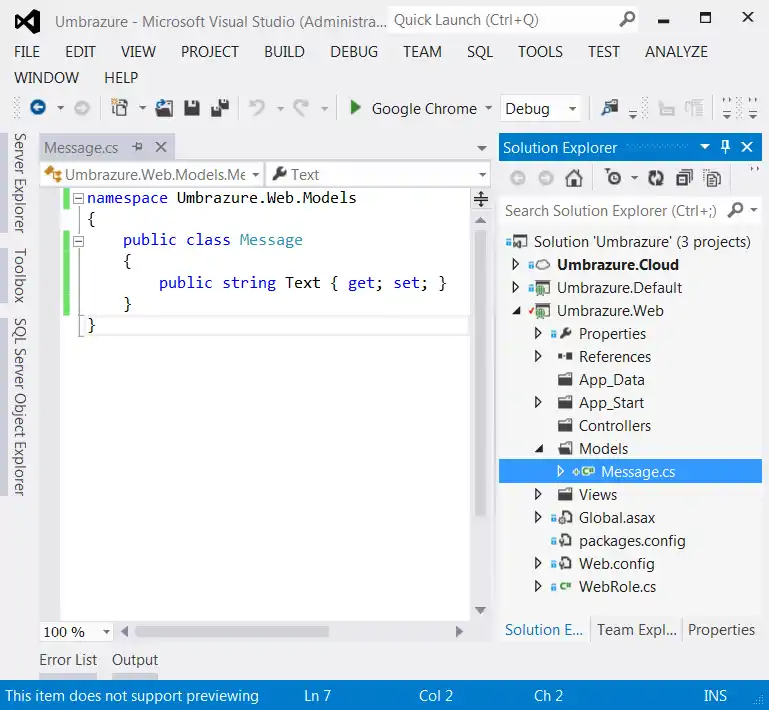Open the TOOLS menu
Viewport: 769px width, 710px height.
pos(540,51)
